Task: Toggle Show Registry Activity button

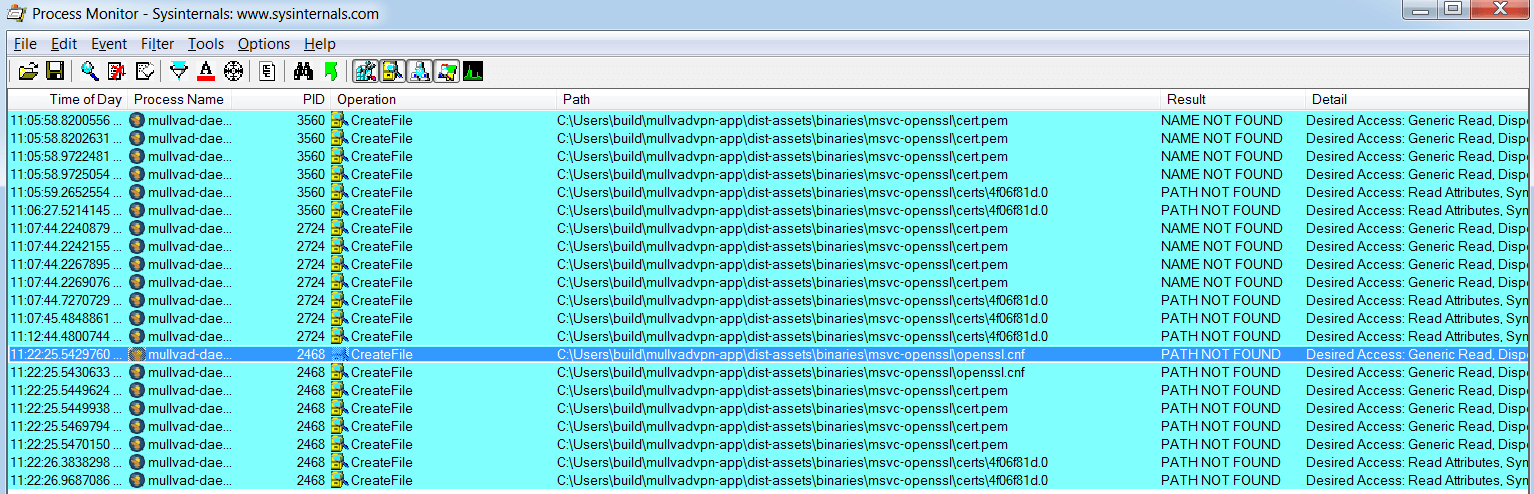Action: 366,71
